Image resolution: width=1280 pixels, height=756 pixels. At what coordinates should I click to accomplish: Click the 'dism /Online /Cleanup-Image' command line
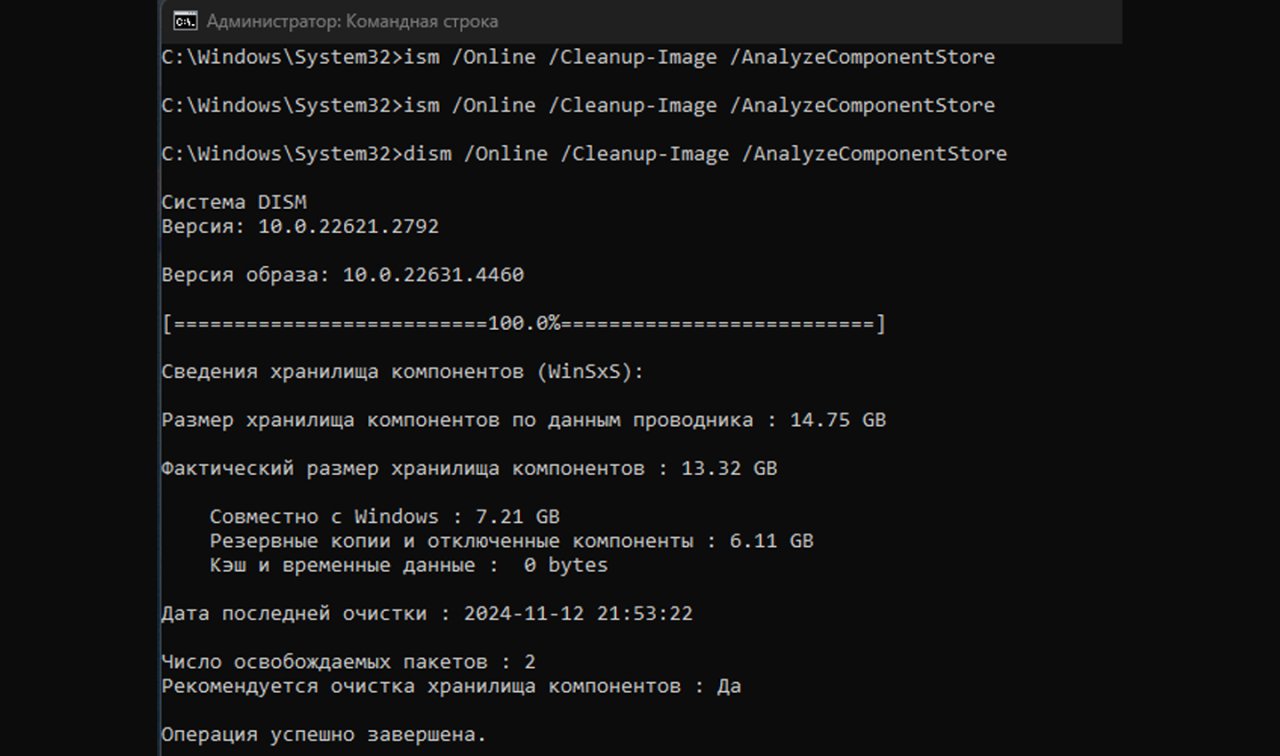tap(584, 153)
